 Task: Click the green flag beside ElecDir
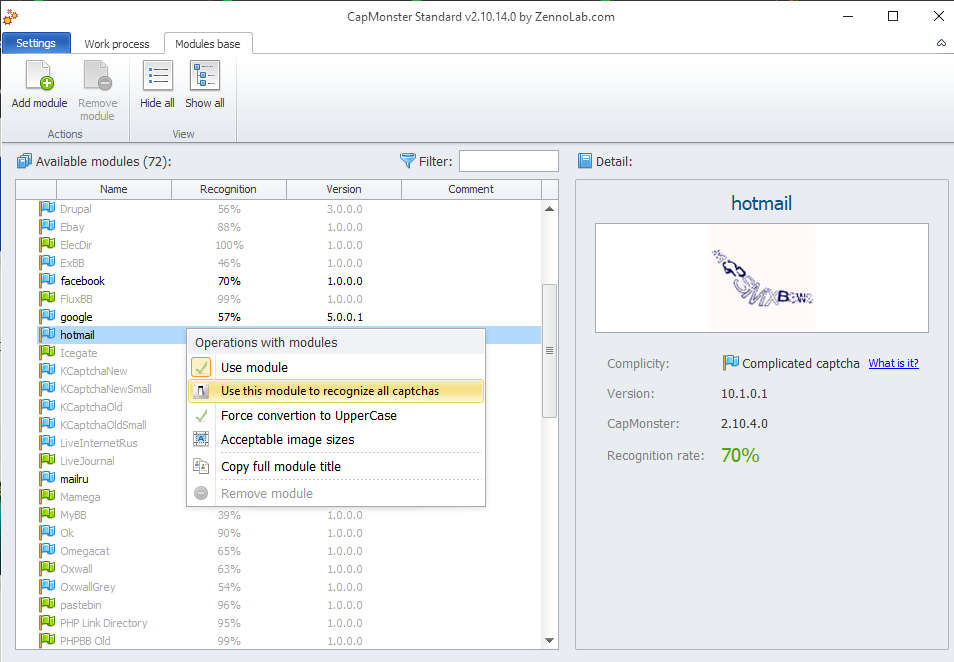[x=47, y=245]
